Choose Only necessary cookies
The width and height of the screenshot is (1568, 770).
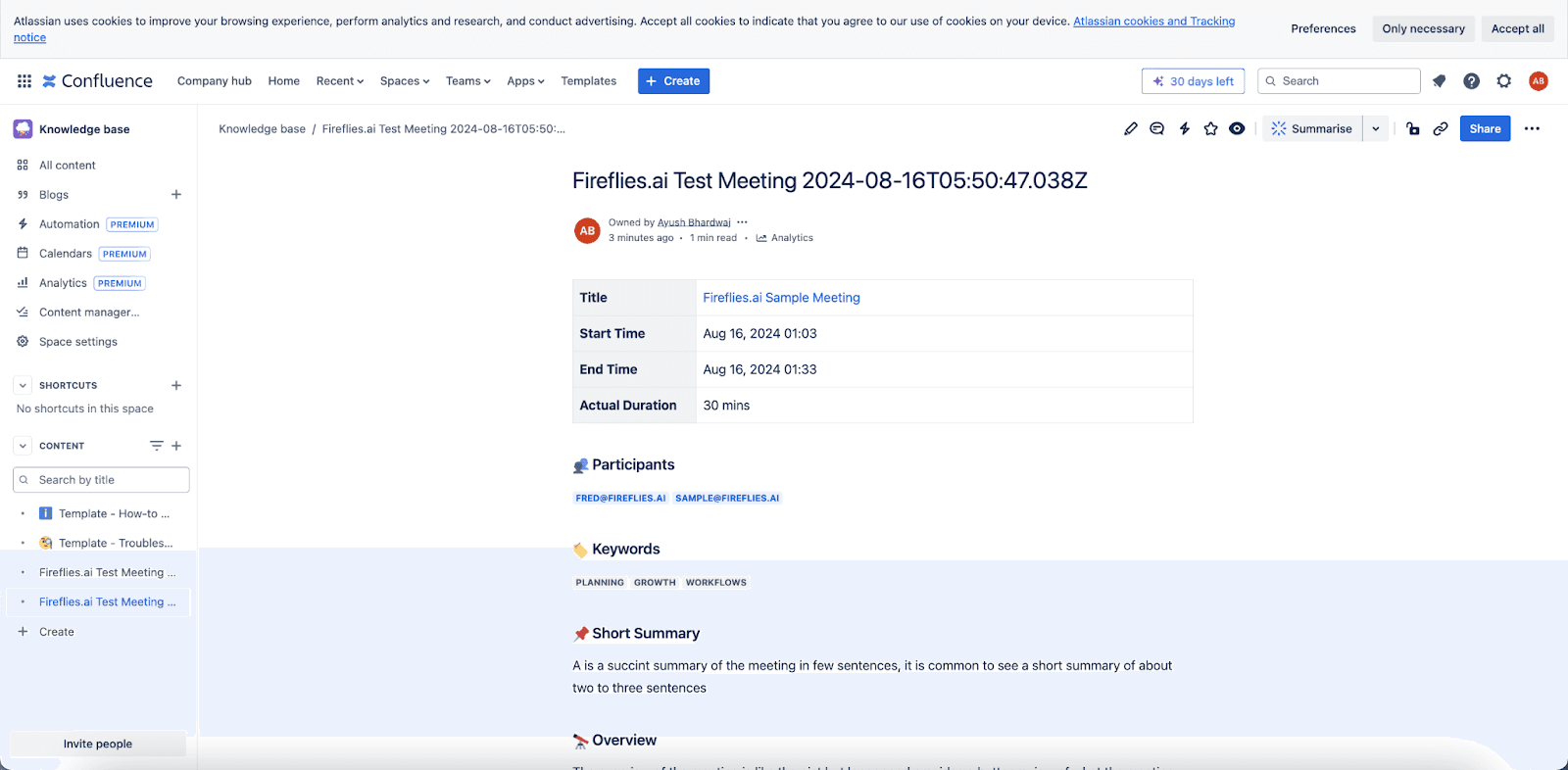1423,28
